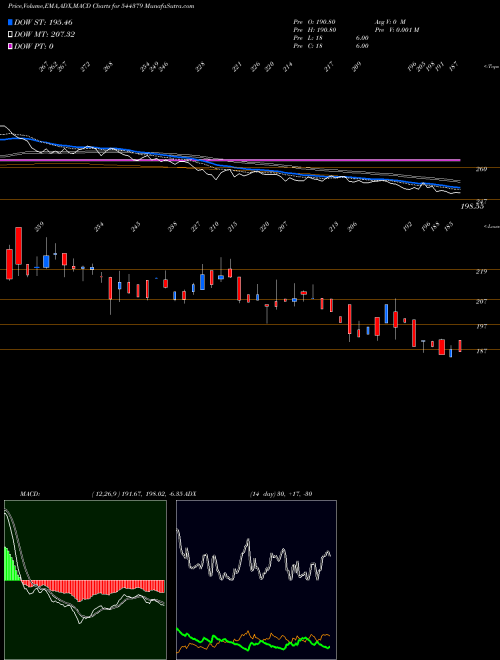The height and width of the screenshot is (660, 500).
Task: Click the magenta horizontal line in the EMA chart
Action: click(230, 160)
